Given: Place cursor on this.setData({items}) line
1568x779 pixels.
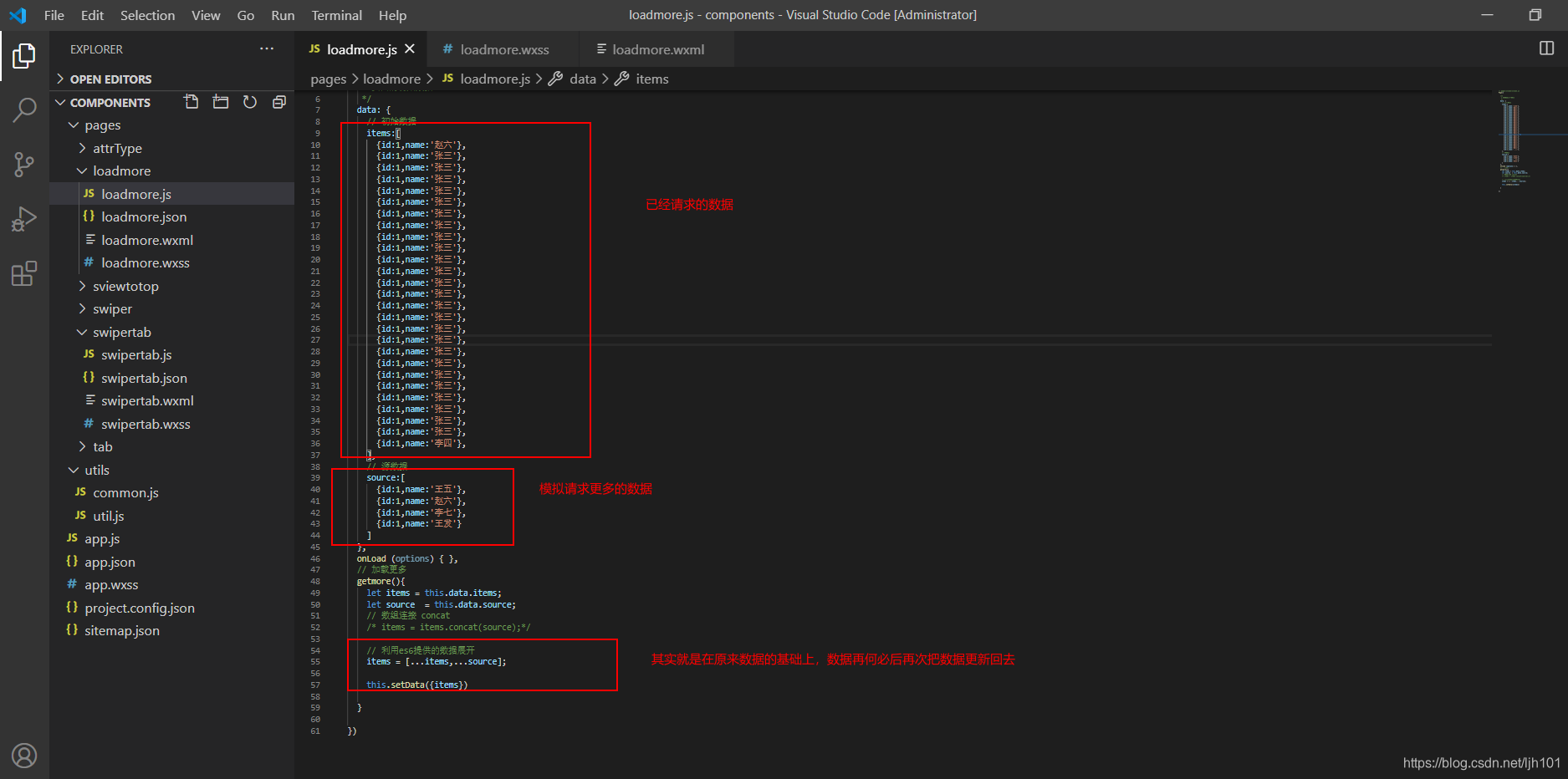Looking at the screenshot, I should tap(416, 685).
